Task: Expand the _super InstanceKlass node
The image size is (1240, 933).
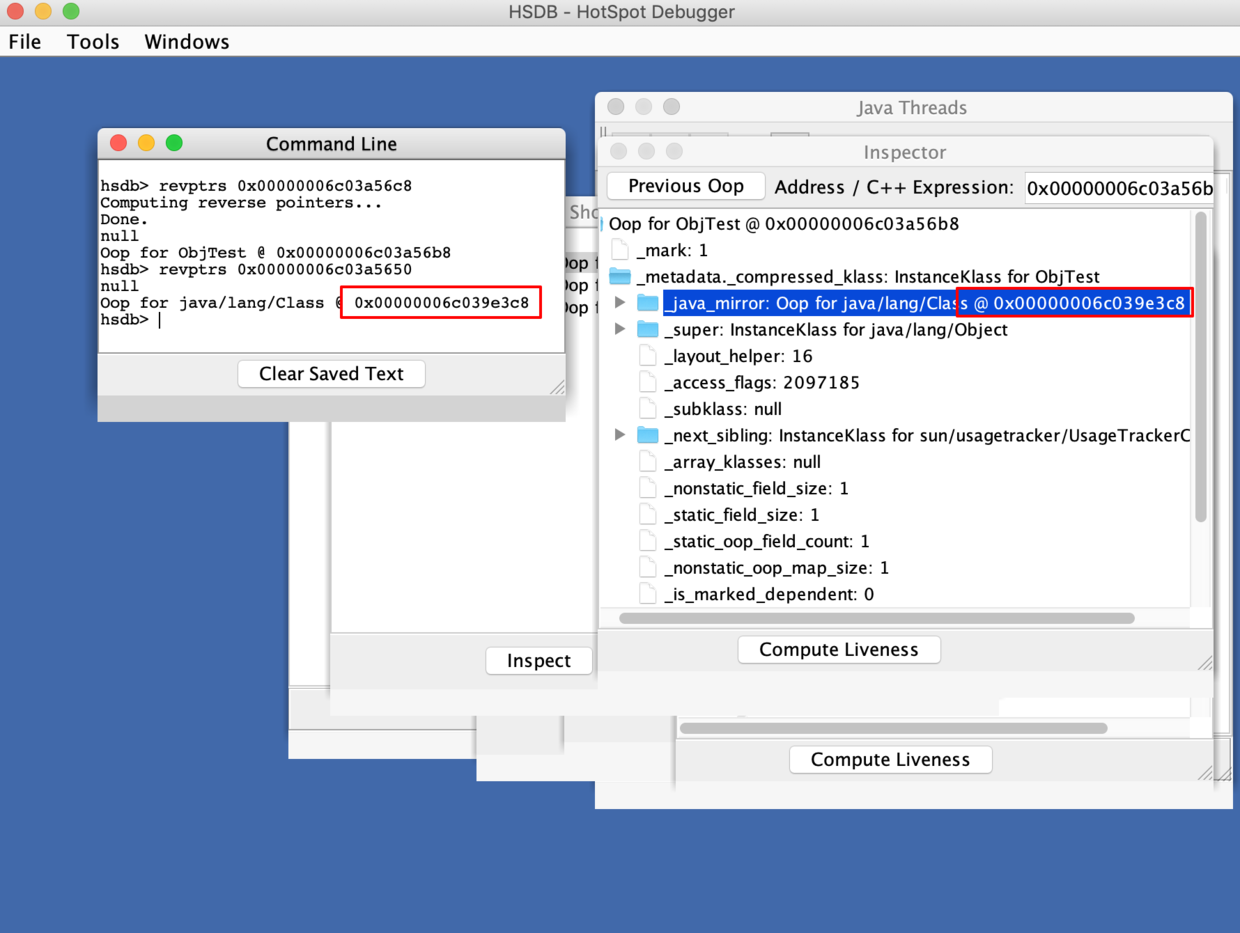Action: click(620, 329)
